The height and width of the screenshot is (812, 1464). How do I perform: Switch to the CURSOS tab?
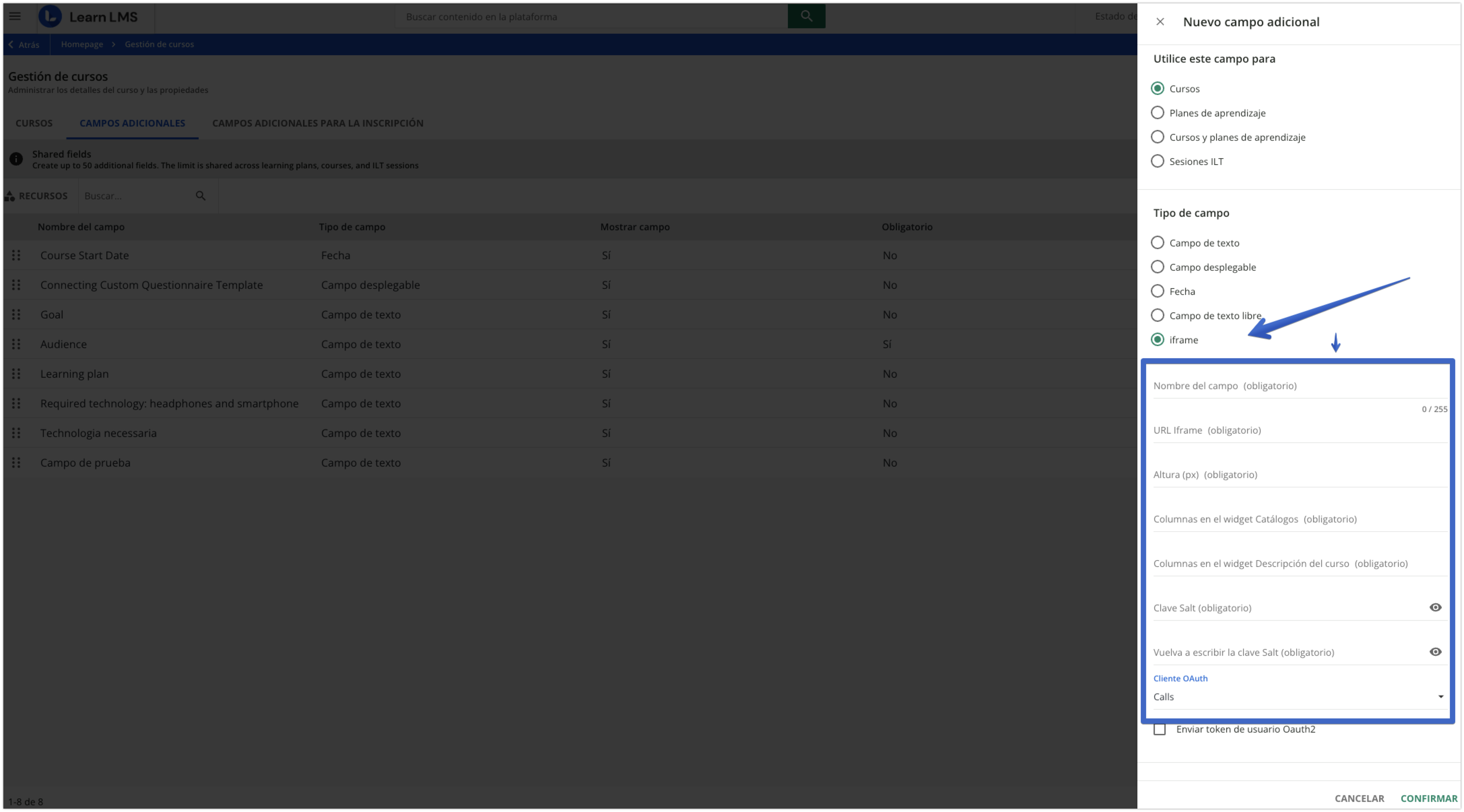(34, 123)
